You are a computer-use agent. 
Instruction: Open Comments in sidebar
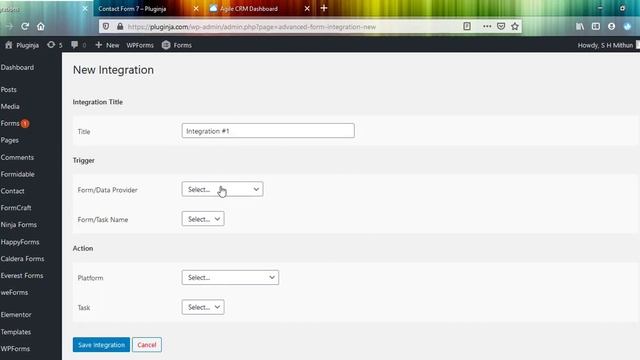coord(17,158)
